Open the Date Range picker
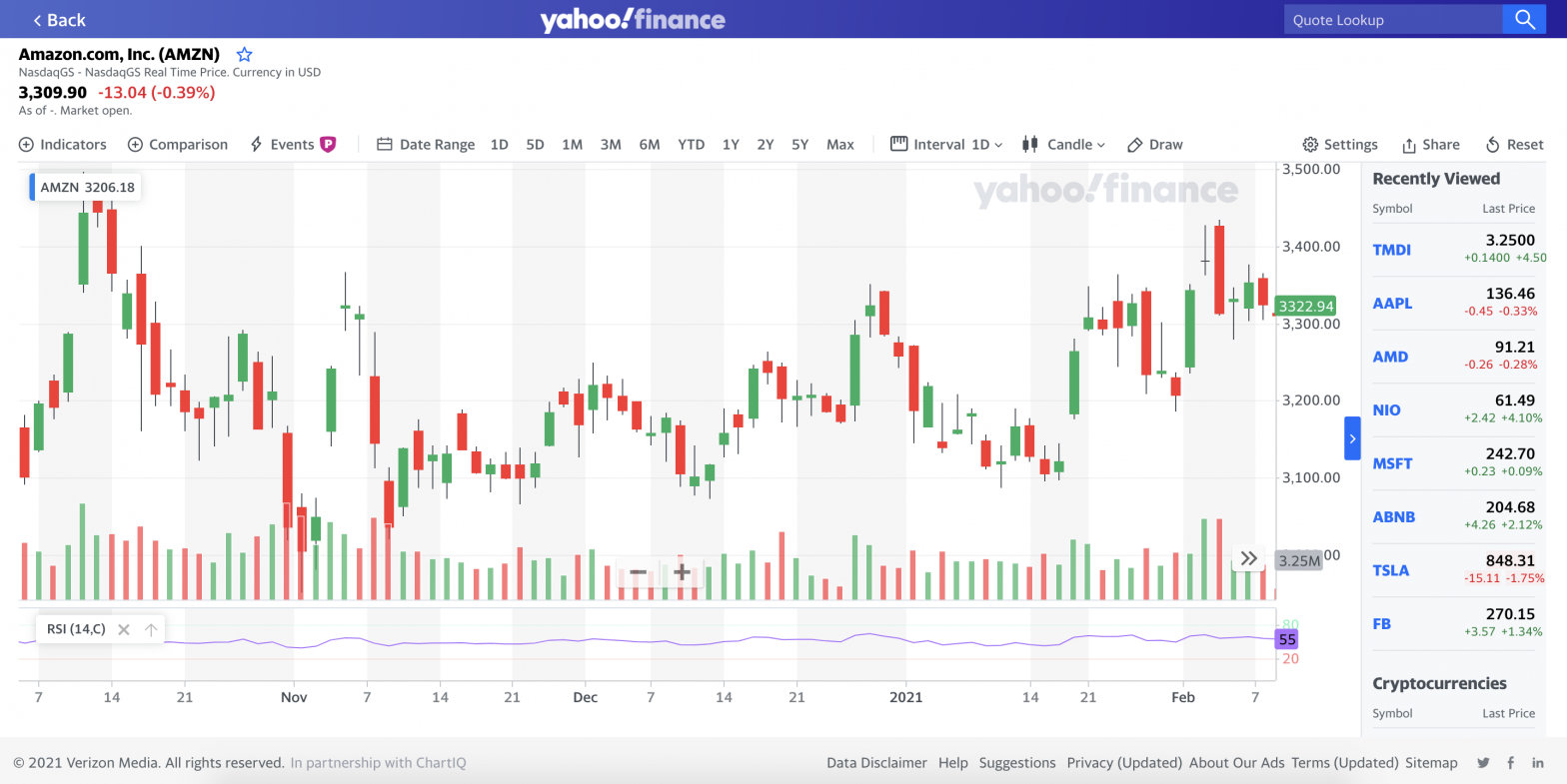1567x784 pixels. pos(425,144)
